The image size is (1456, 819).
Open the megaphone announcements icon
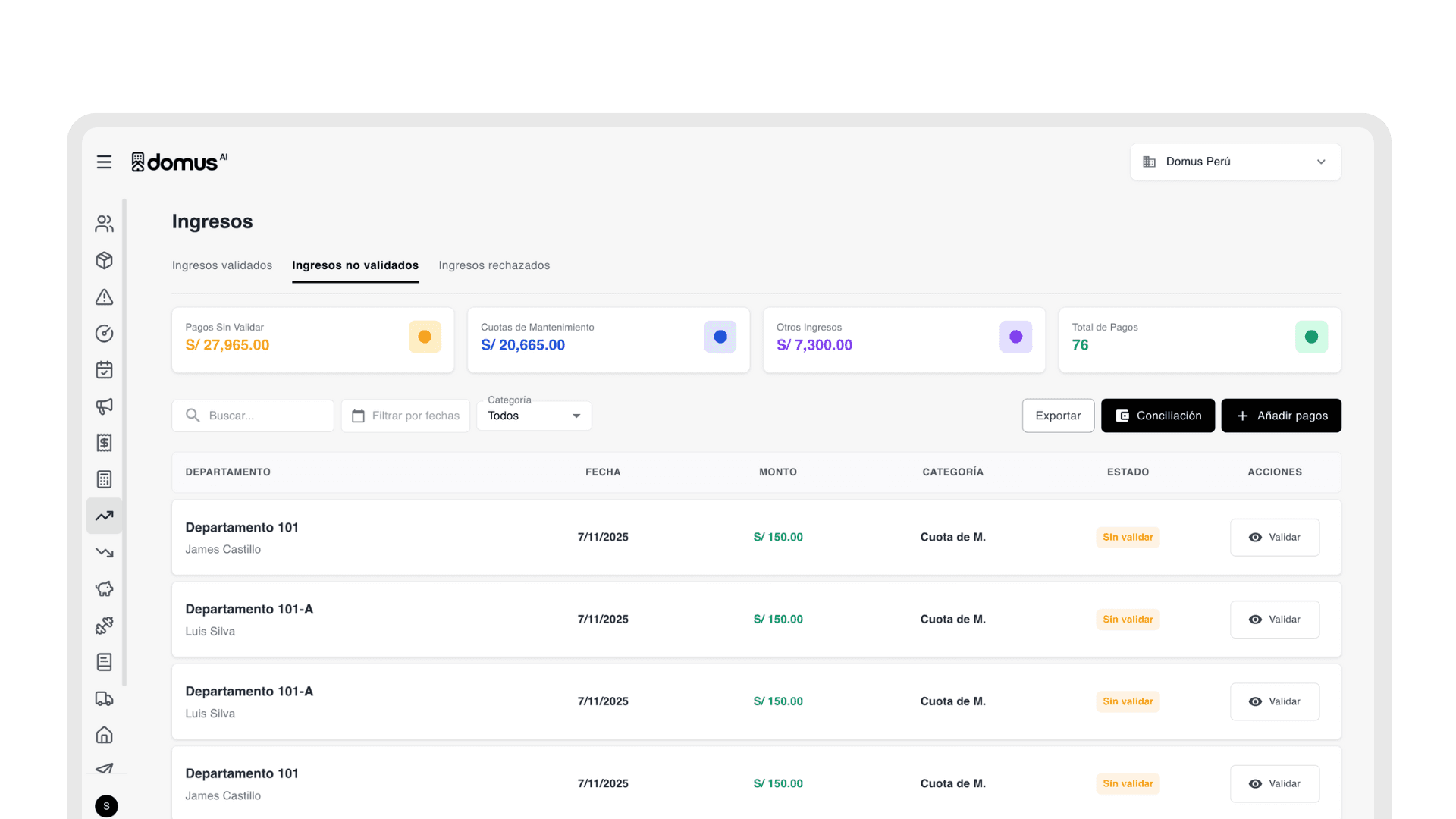coord(104,406)
